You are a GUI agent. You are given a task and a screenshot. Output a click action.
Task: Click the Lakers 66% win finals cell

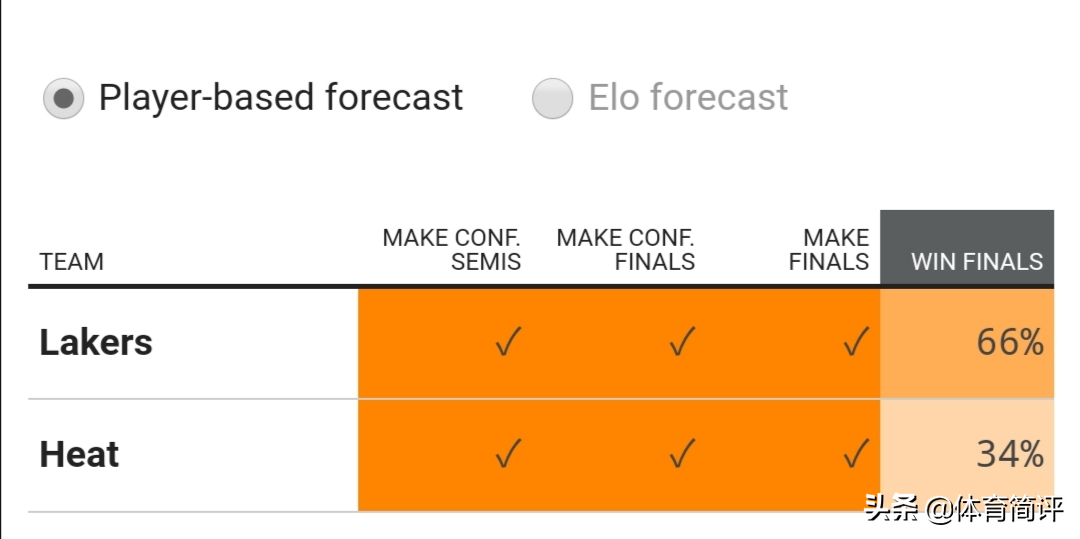(x=1009, y=343)
